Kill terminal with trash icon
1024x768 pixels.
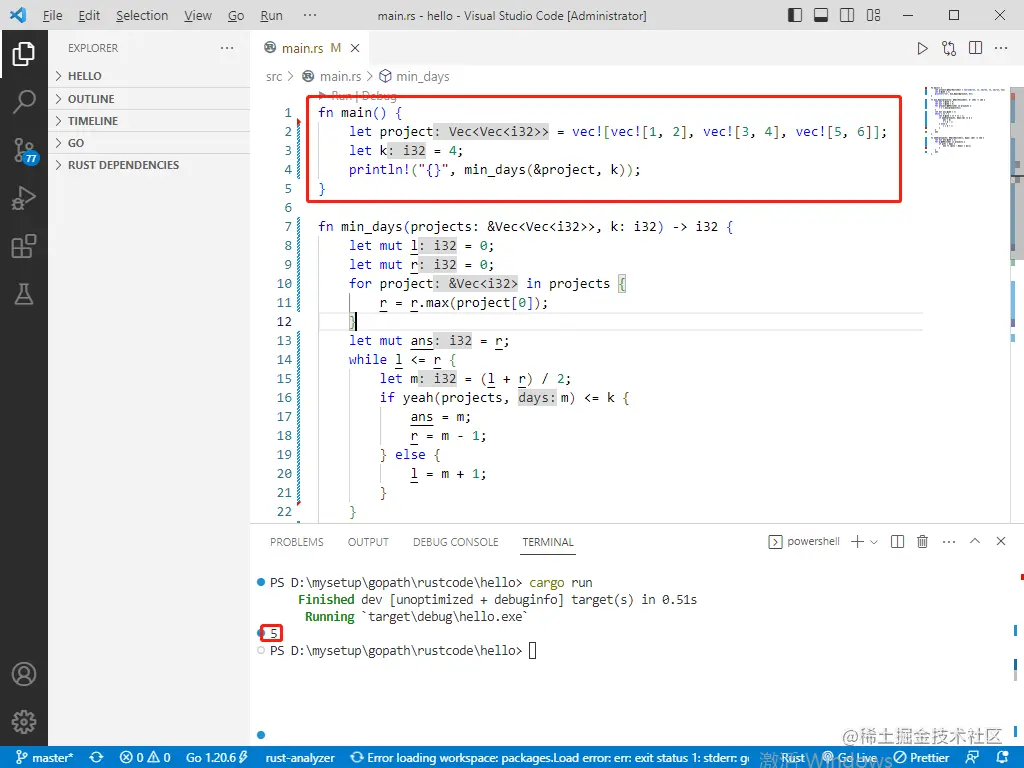coord(922,541)
